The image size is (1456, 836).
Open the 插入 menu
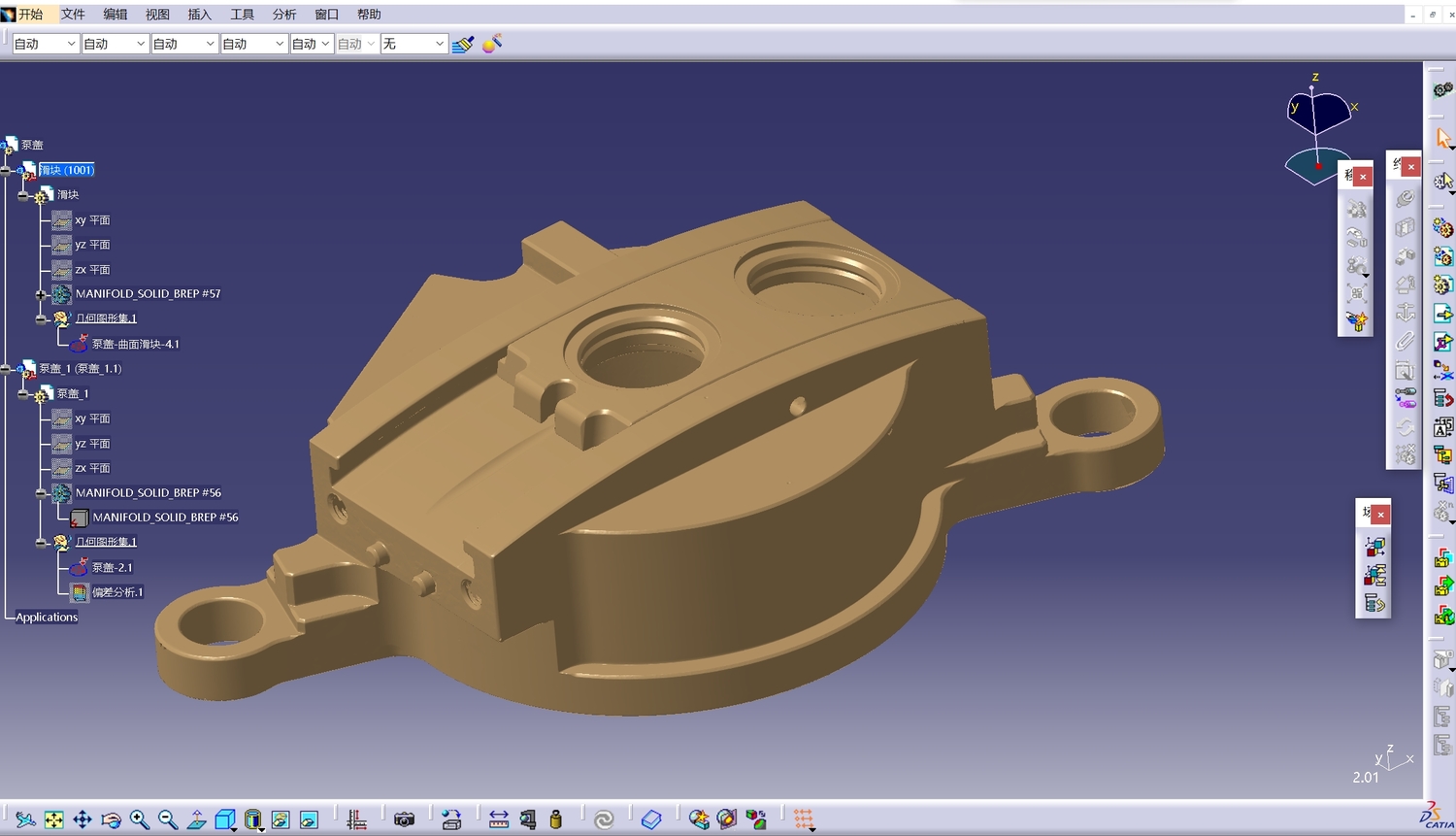(x=199, y=15)
